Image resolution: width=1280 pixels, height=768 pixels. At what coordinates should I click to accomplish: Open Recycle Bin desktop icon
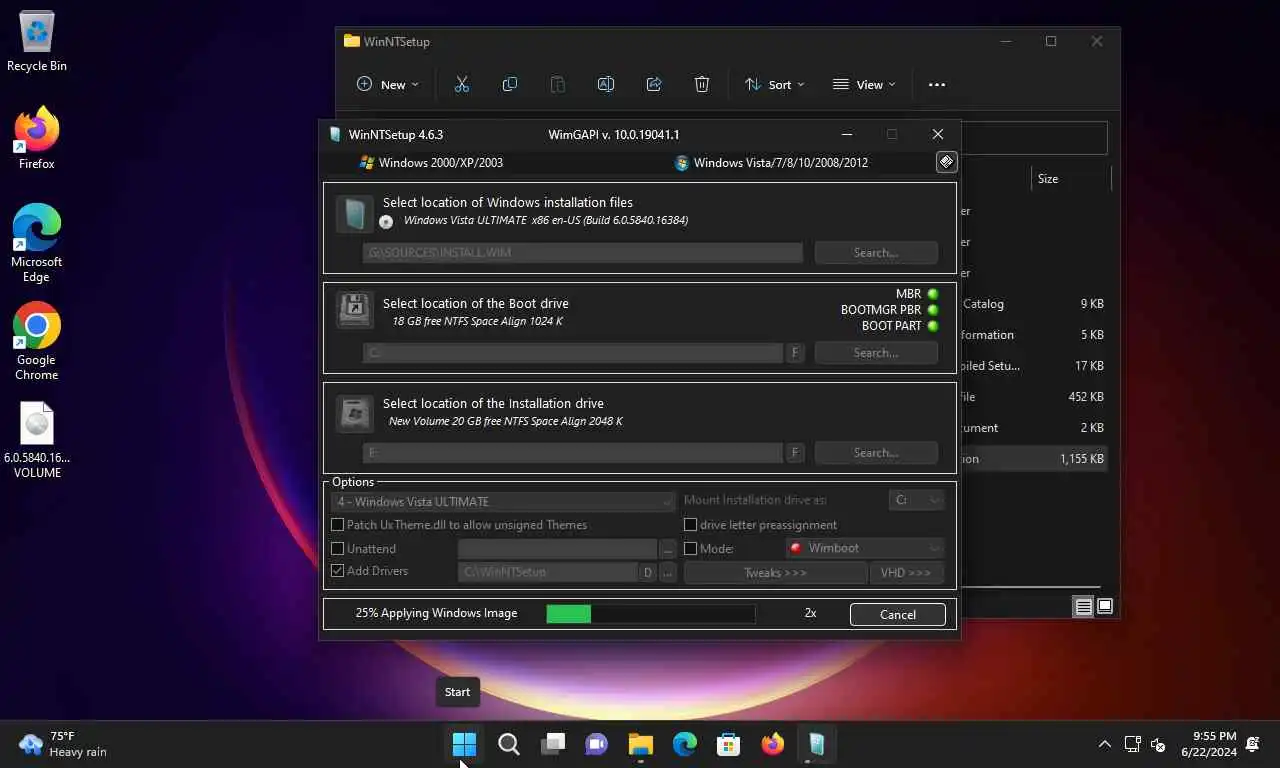[37, 42]
